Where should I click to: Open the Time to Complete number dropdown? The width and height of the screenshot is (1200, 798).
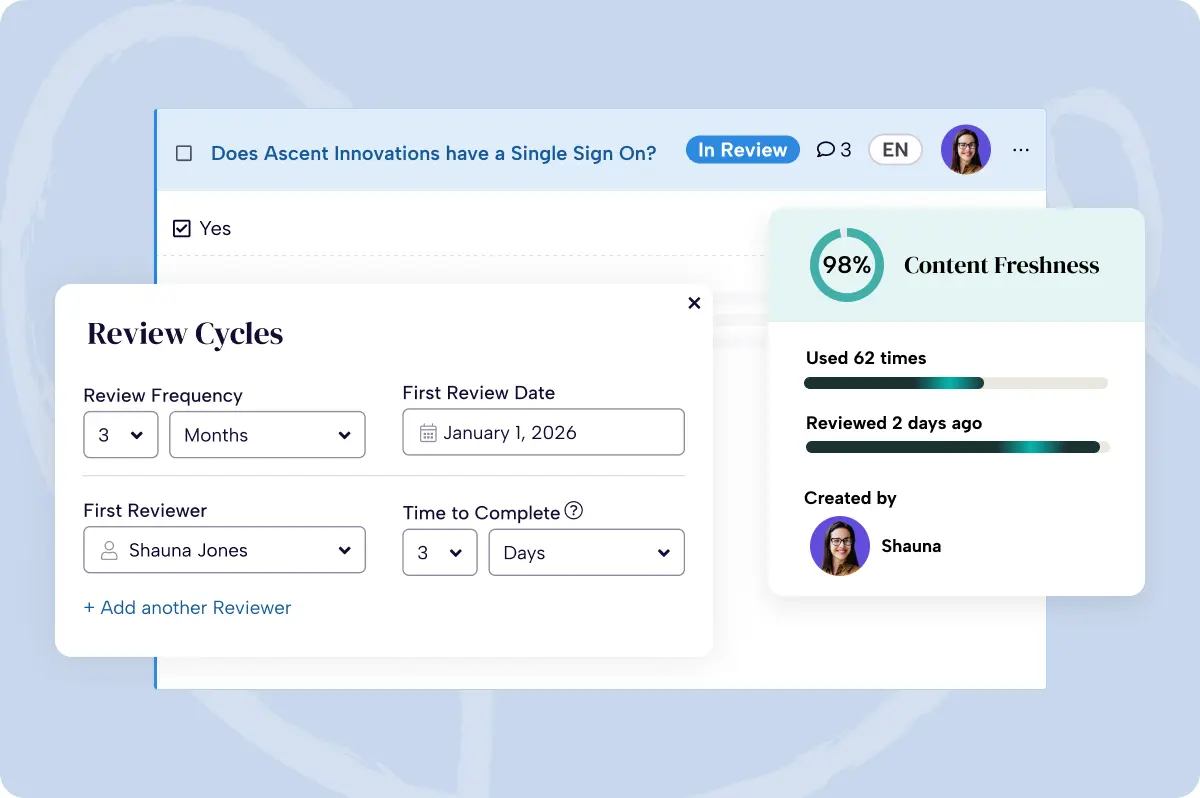click(439, 553)
